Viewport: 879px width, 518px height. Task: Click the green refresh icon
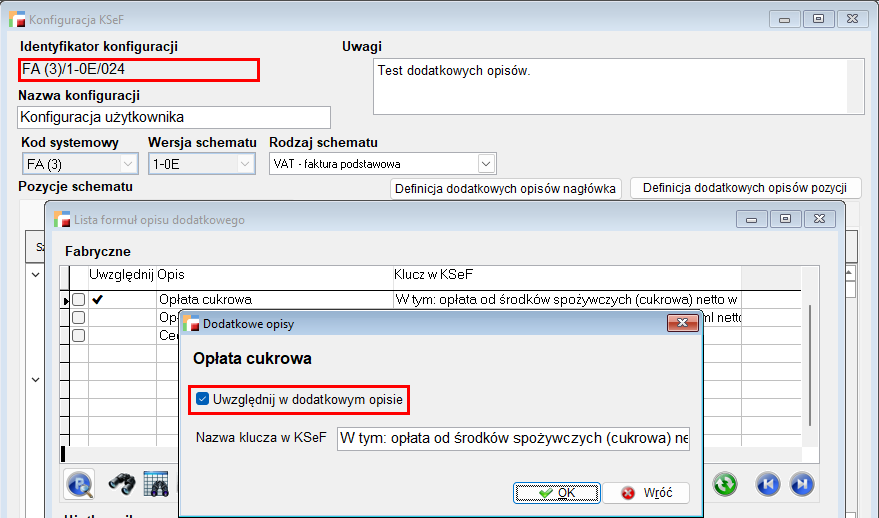(725, 484)
